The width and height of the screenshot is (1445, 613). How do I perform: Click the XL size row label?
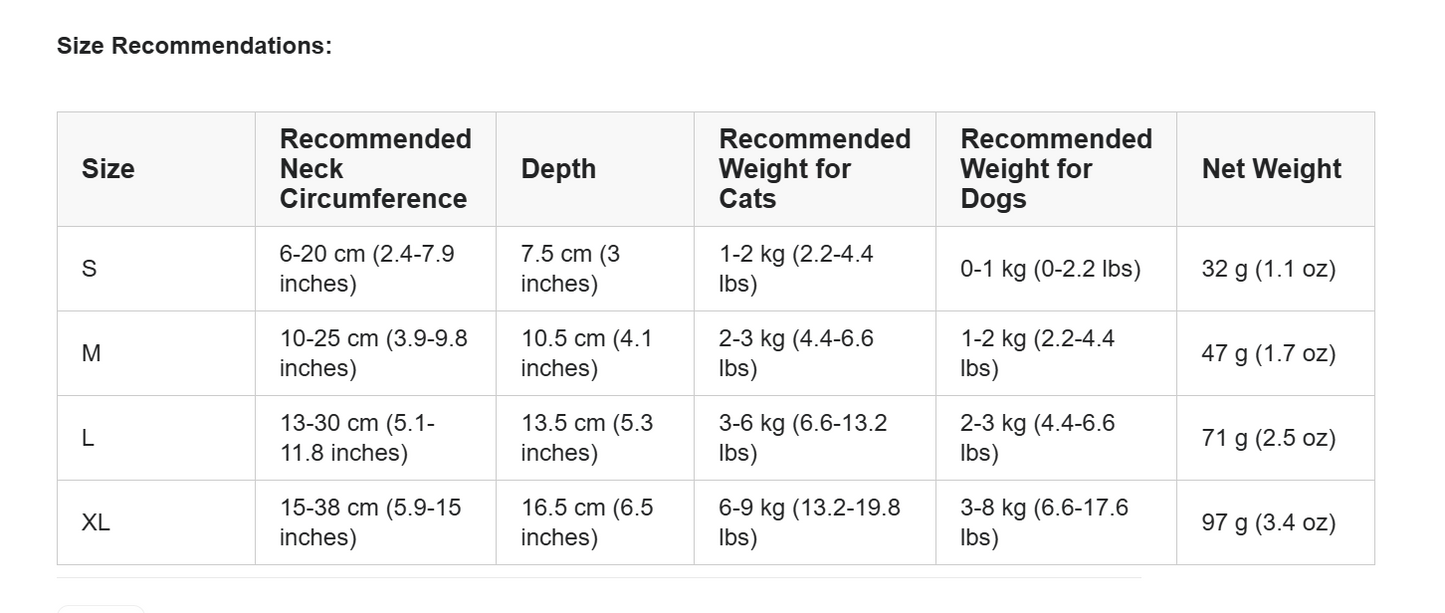(96, 523)
